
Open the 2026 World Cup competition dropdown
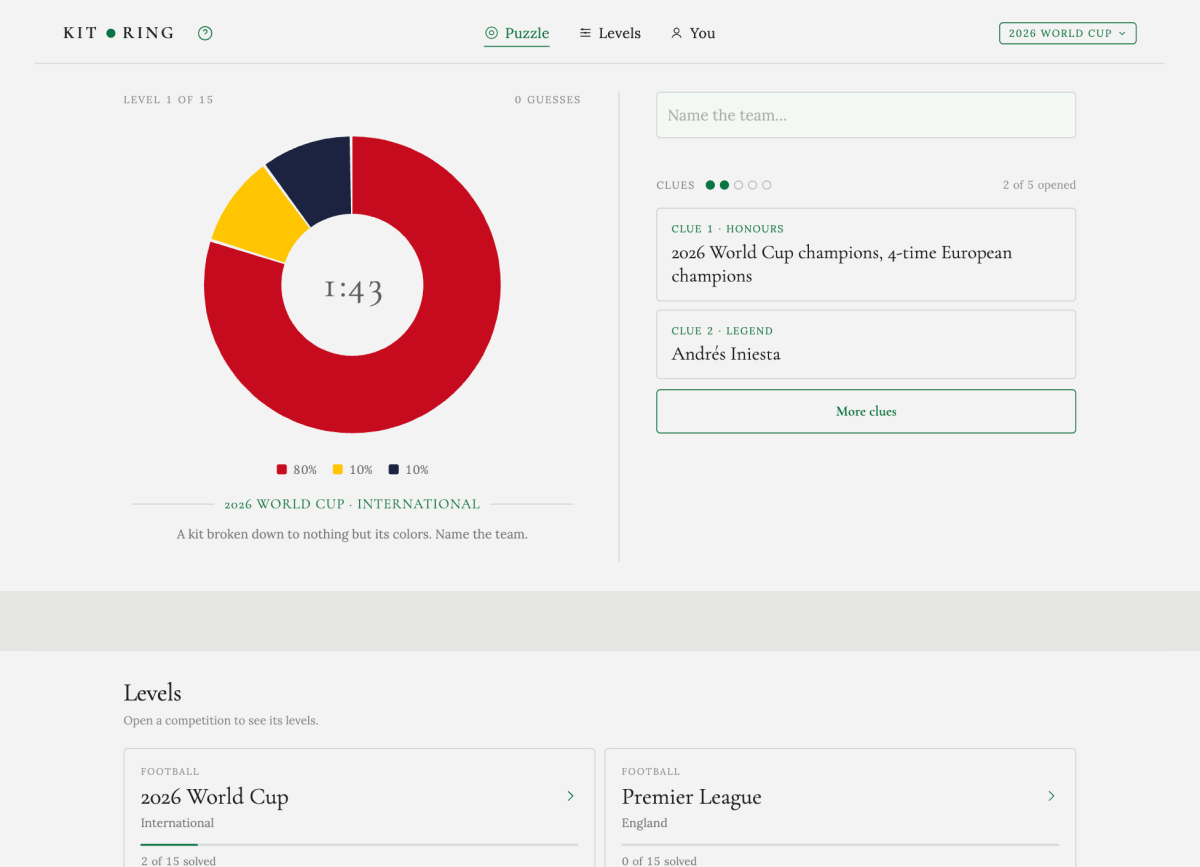[1068, 33]
